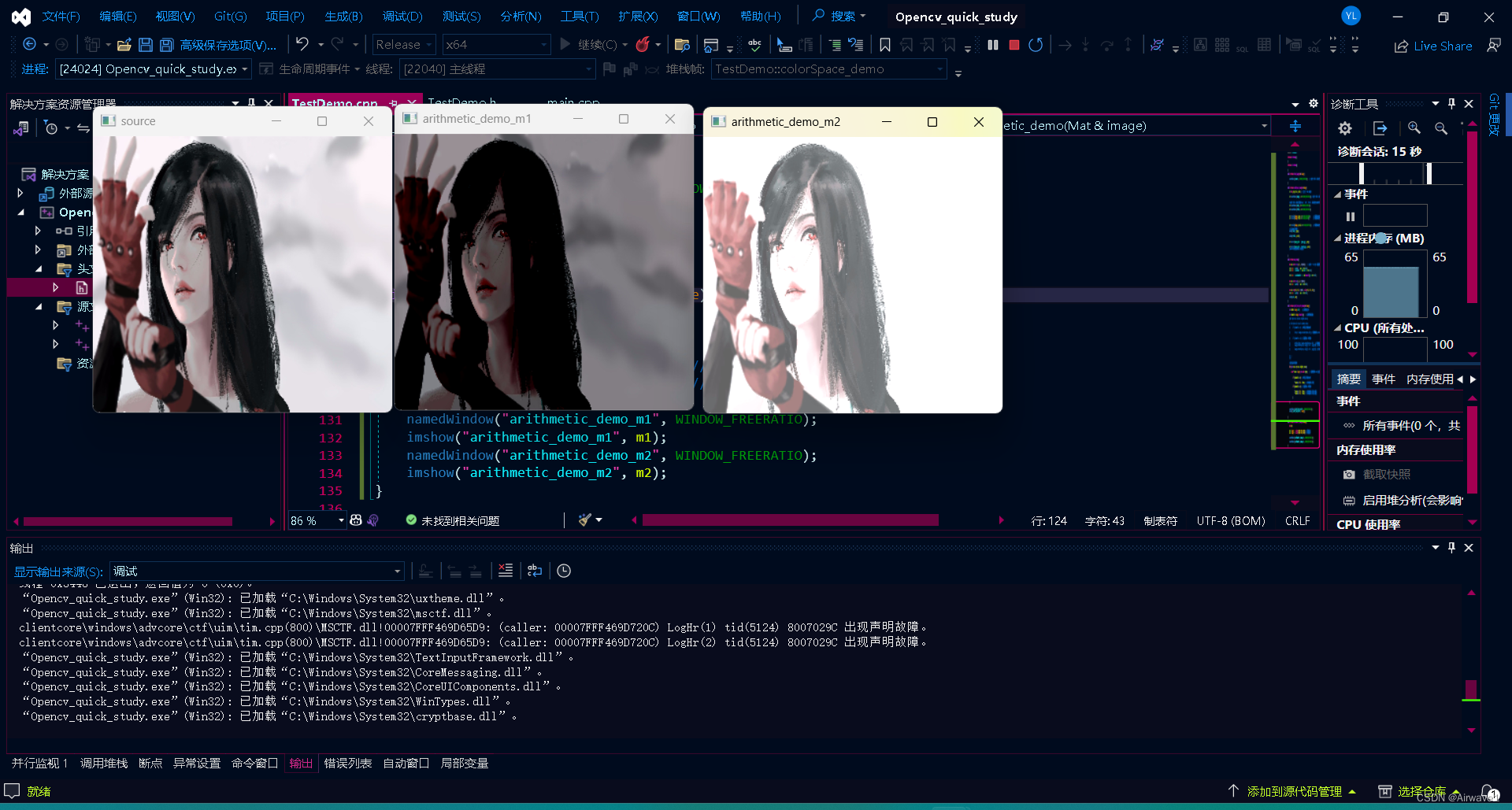Click the hot reload flame icon
Image resolution: width=1512 pixels, height=810 pixels.
pyautogui.click(x=643, y=45)
